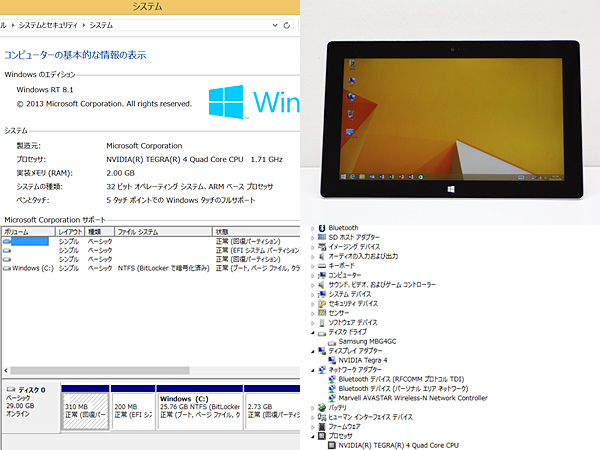Sort by ボリューム column header
The width and height of the screenshot is (600, 450).
point(28,232)
